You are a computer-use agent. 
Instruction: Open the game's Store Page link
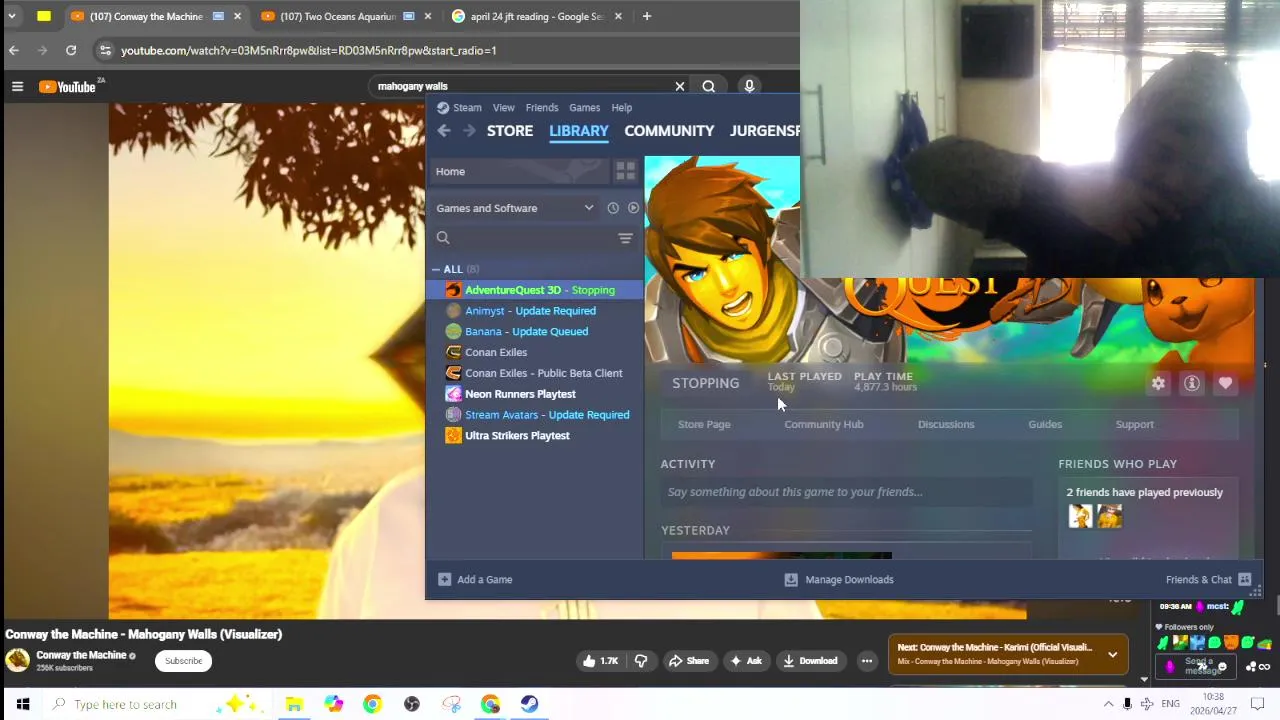704,424
